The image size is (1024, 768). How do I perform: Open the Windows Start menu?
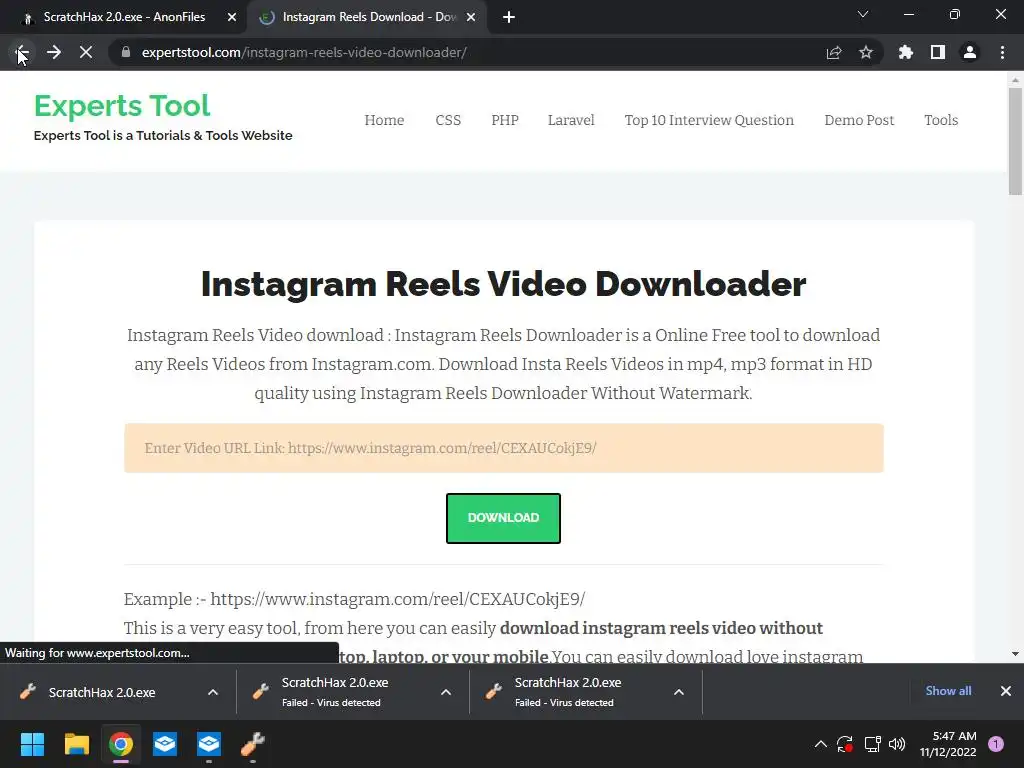32,744
